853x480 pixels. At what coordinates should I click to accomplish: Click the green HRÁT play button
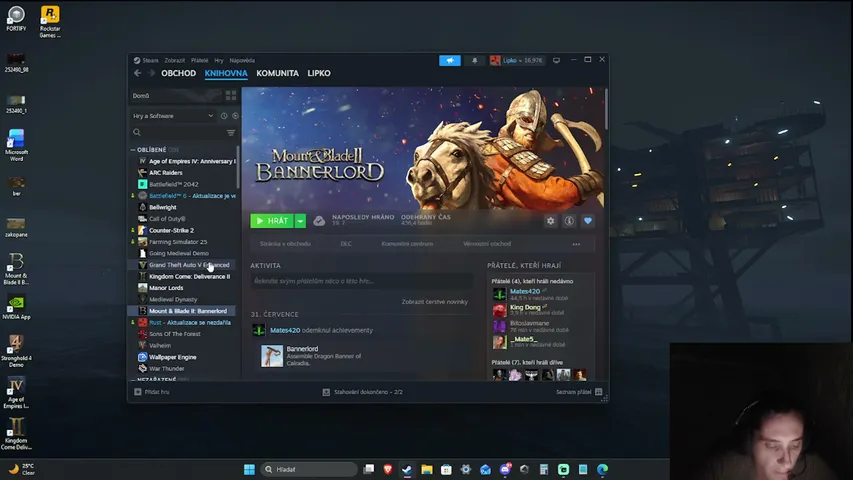pyautogui.click(x=272, y=221)
